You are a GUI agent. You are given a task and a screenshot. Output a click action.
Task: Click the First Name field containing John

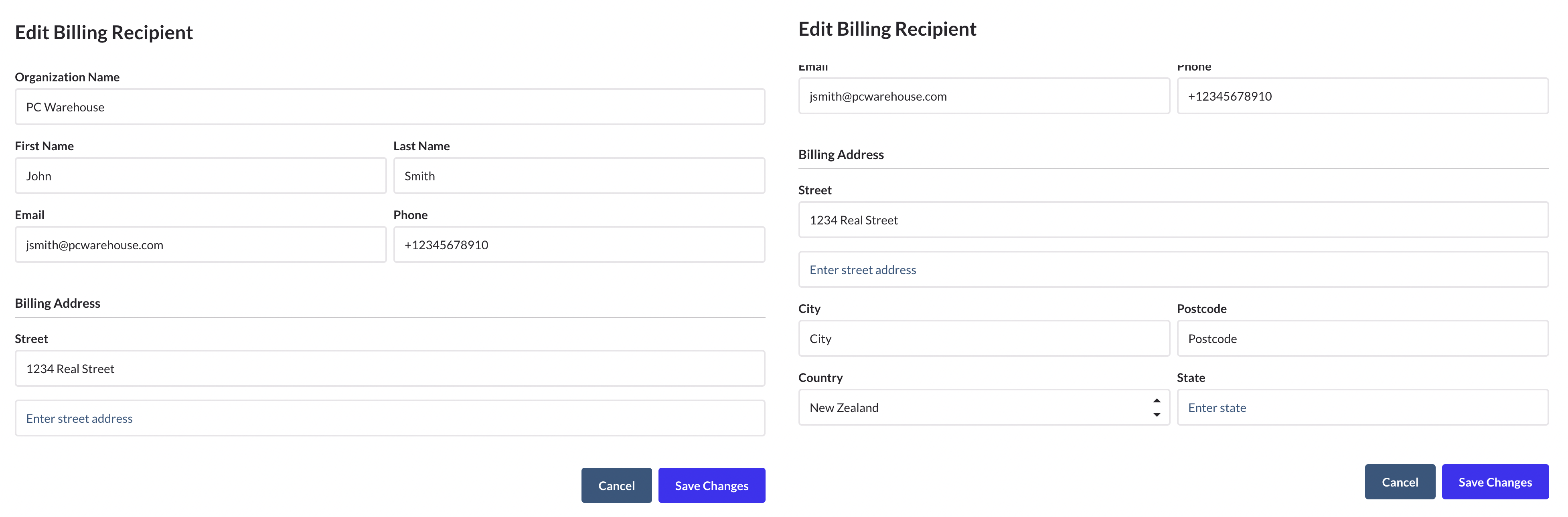pos(200,176)
